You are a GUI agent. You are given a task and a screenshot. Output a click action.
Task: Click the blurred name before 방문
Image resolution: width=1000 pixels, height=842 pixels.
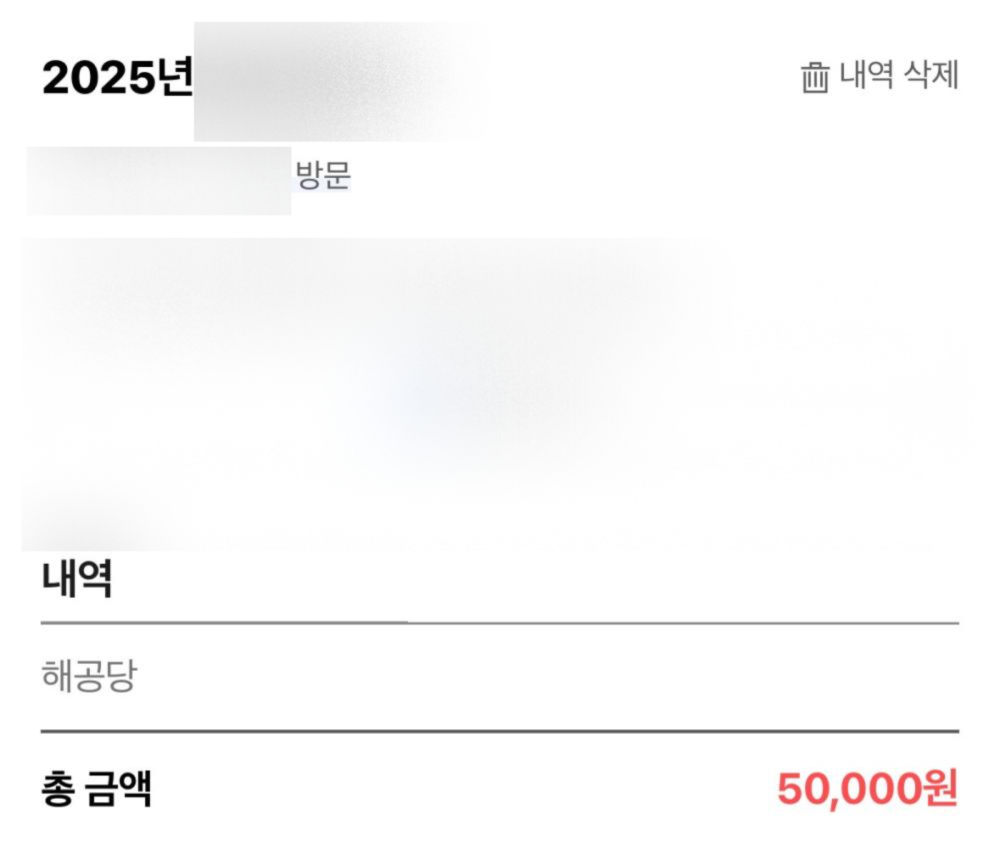158,181
